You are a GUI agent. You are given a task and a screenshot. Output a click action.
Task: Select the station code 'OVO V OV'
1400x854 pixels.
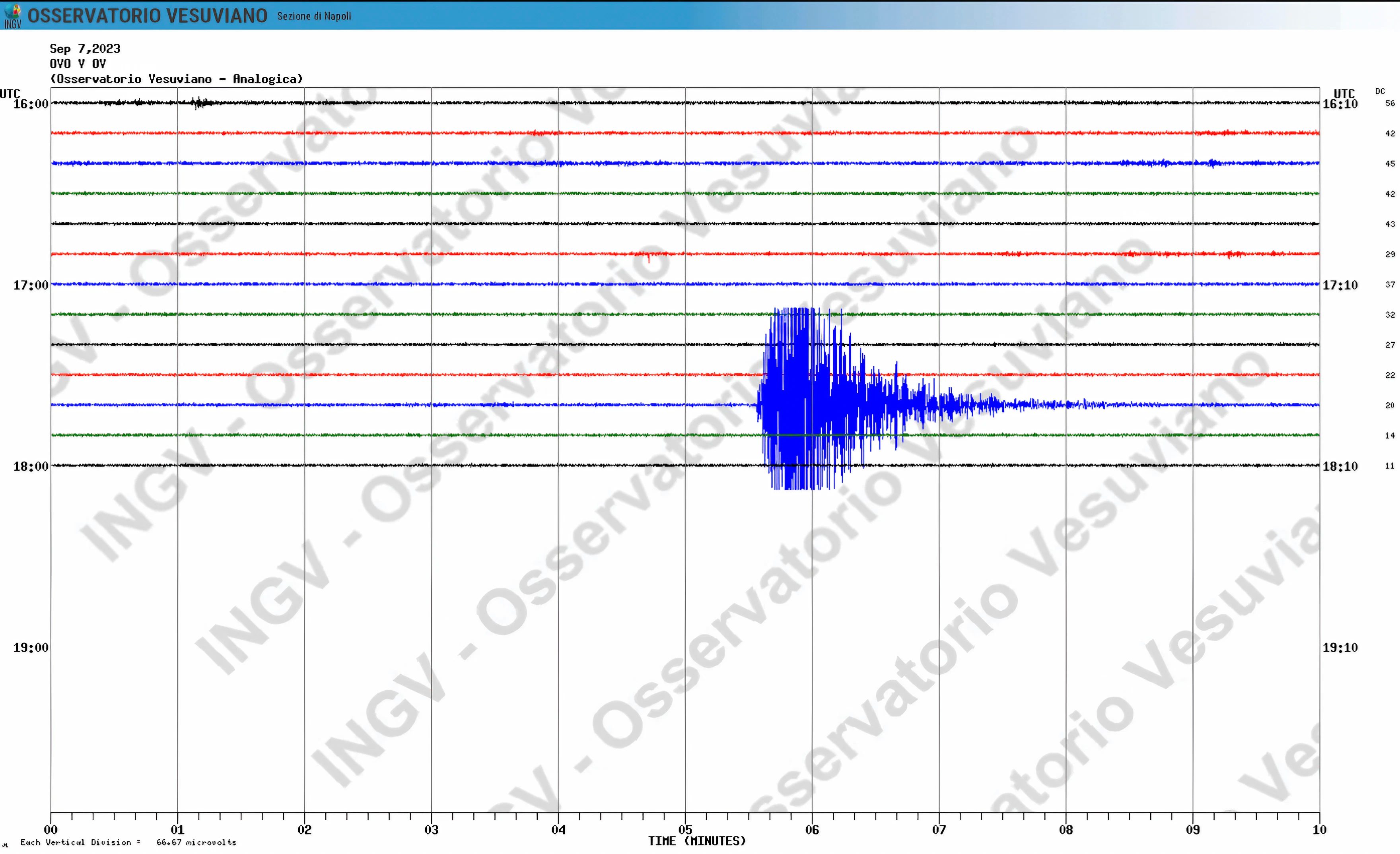click(x=78, y=64)
